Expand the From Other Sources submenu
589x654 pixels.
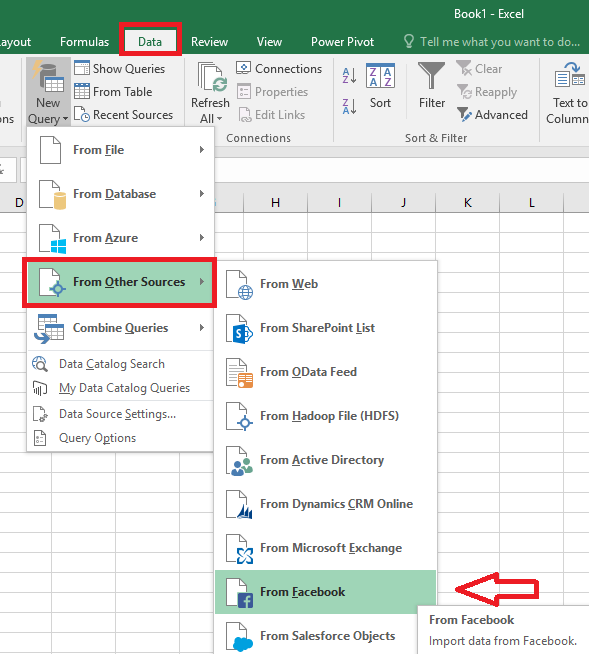pos(121,282)
